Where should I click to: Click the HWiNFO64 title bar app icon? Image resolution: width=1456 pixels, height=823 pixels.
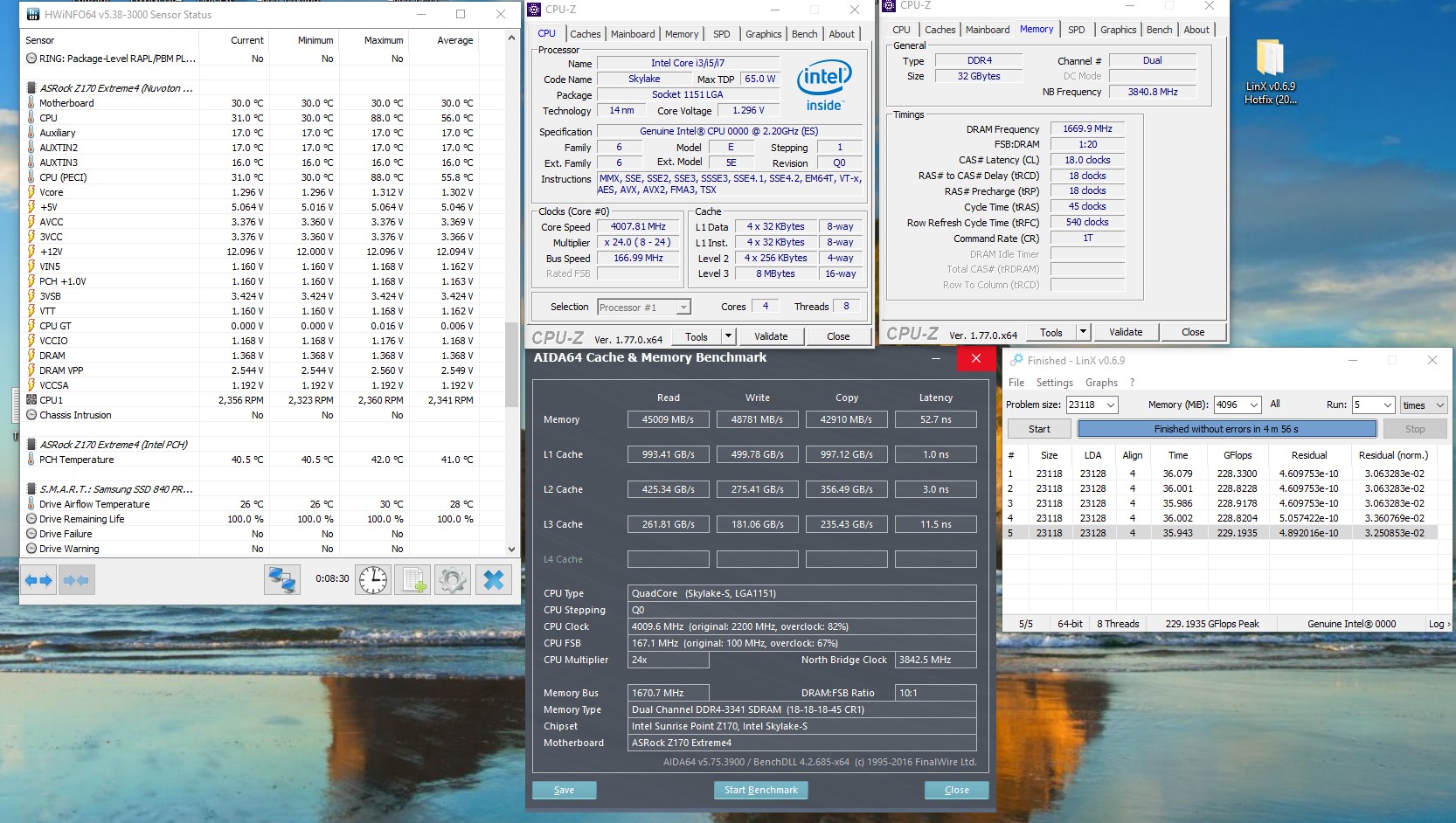[x=32, y=14]
